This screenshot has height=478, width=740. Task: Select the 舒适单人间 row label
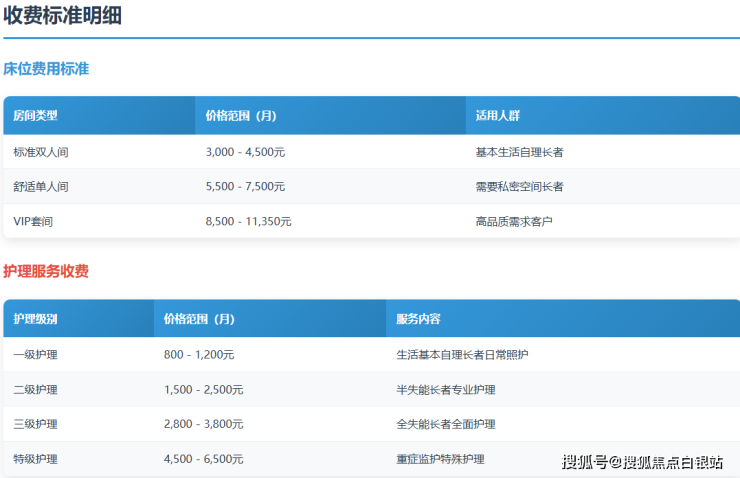pos(41,187)
